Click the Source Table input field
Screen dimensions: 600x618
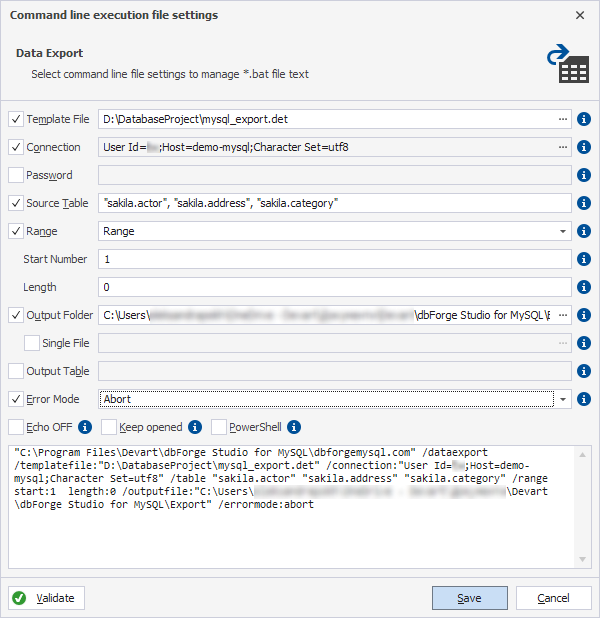(x=335, y=203)
